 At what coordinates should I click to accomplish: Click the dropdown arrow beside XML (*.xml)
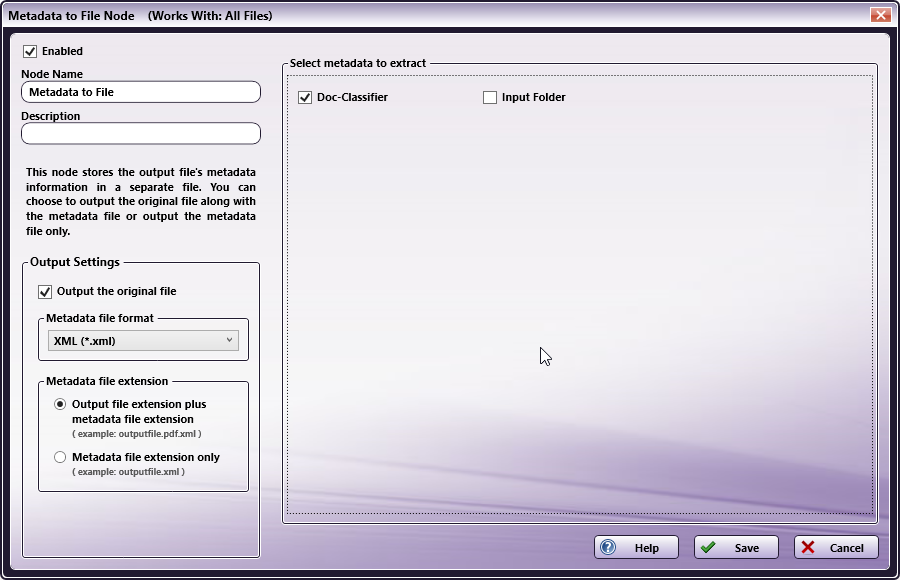(229, 340)
